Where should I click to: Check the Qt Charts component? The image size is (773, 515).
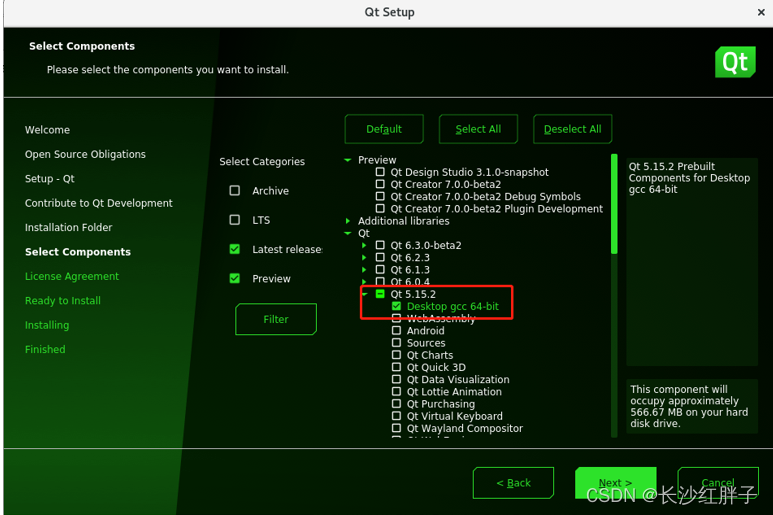(396, 355)
